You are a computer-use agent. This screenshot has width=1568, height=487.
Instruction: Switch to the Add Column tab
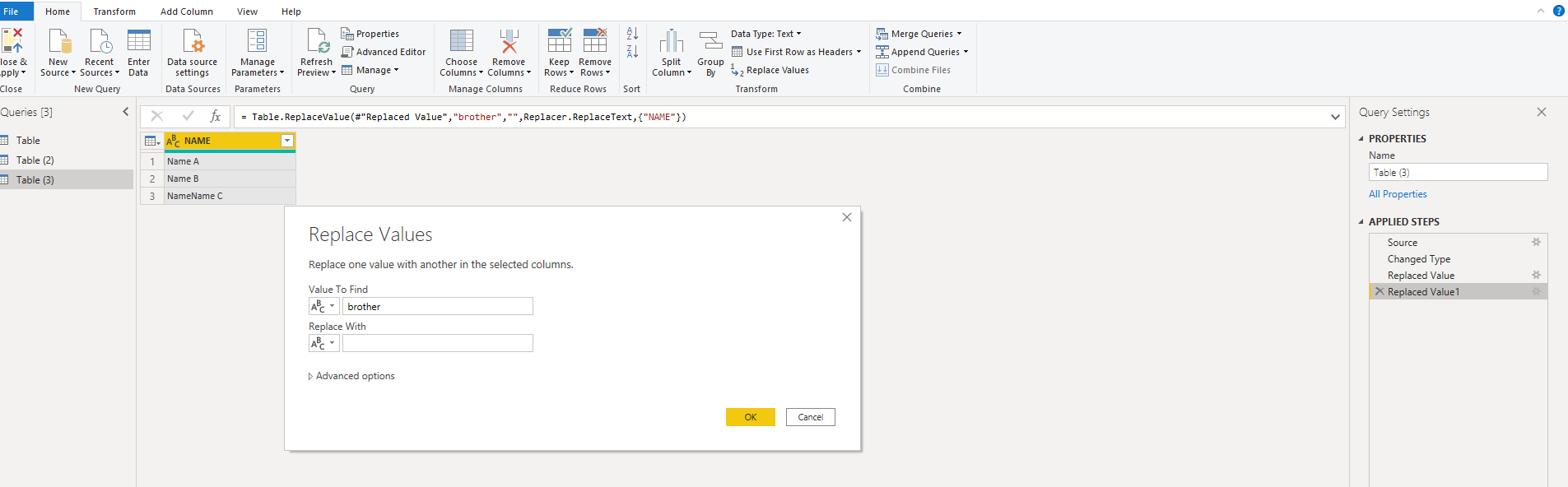(187, 12)
